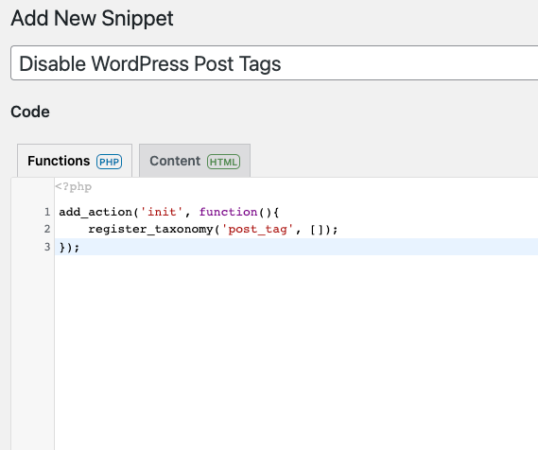The image size is (538, 450).
Task: Place cursor on the register_taxonomy line
Action: click(x=213, y=229)
